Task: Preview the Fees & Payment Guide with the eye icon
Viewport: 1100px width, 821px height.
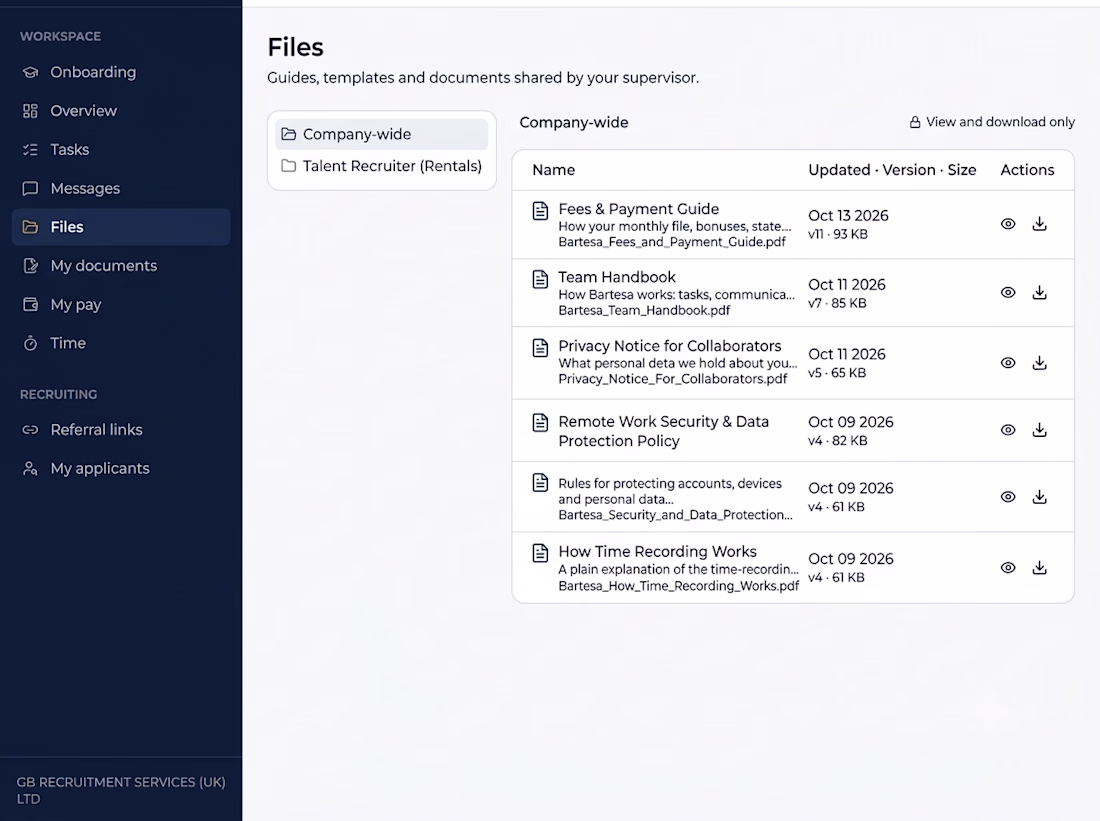Action: pyautogui.click(x=1007, y=224)
